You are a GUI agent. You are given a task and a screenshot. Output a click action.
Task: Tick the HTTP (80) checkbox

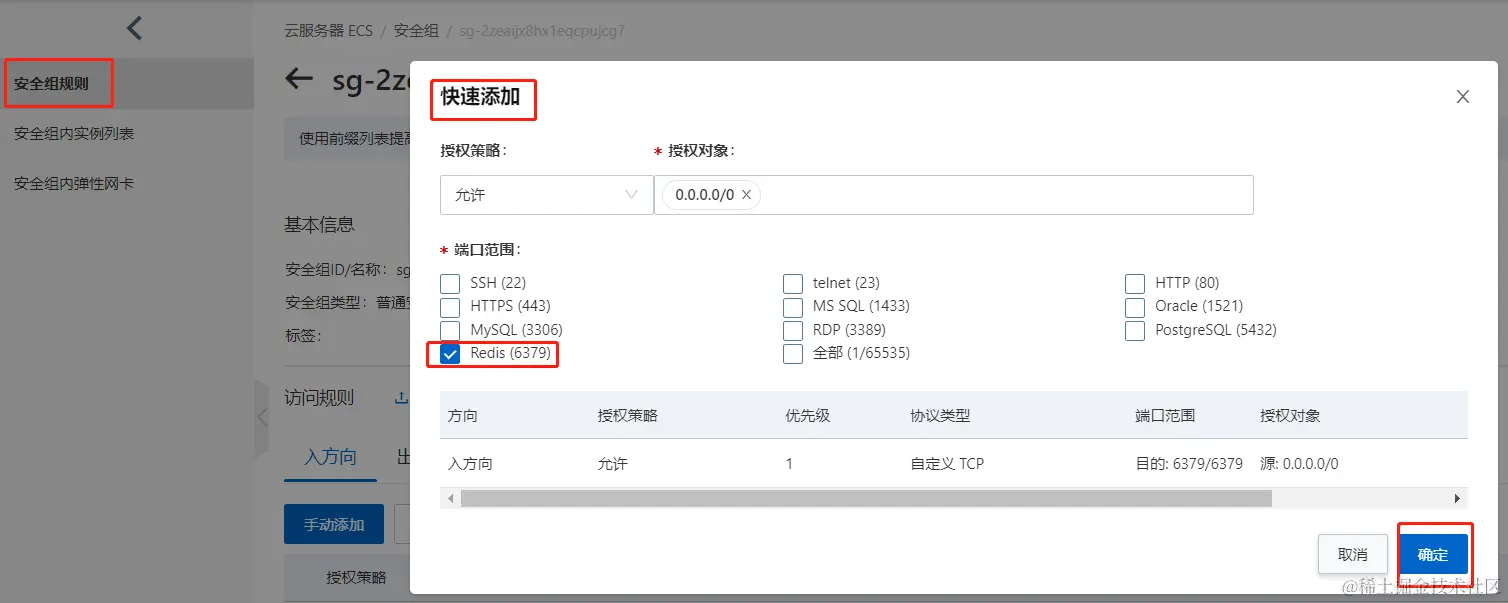tap(1135, 283)
